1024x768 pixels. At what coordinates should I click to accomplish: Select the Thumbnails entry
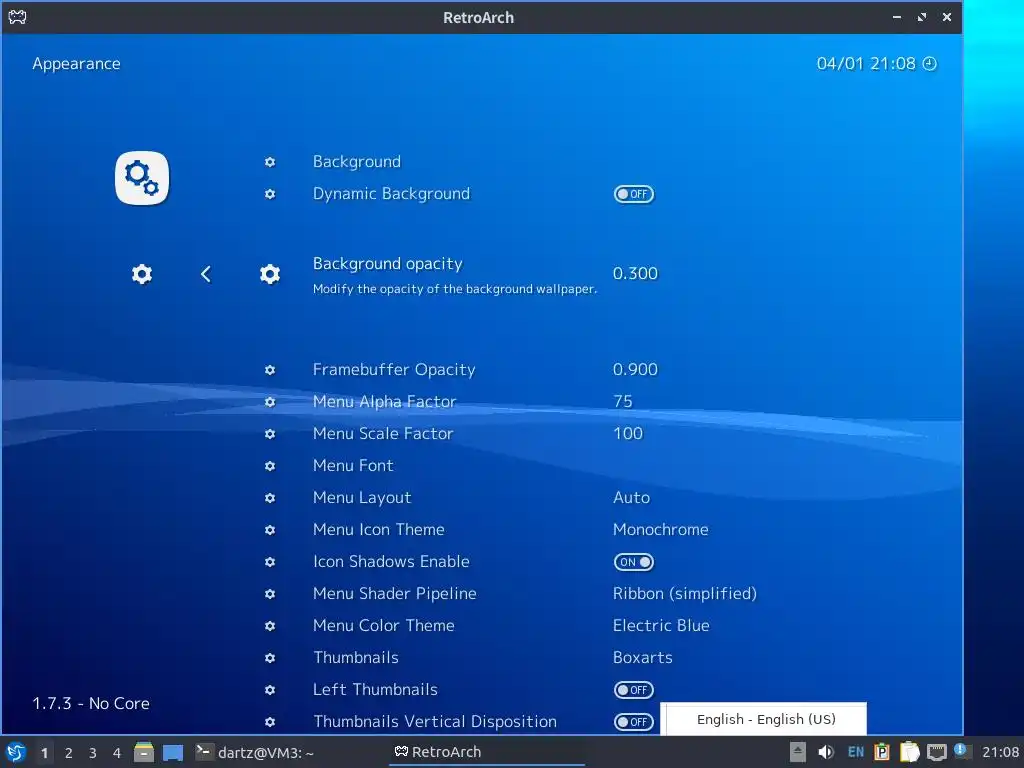[x=356, y=658]
